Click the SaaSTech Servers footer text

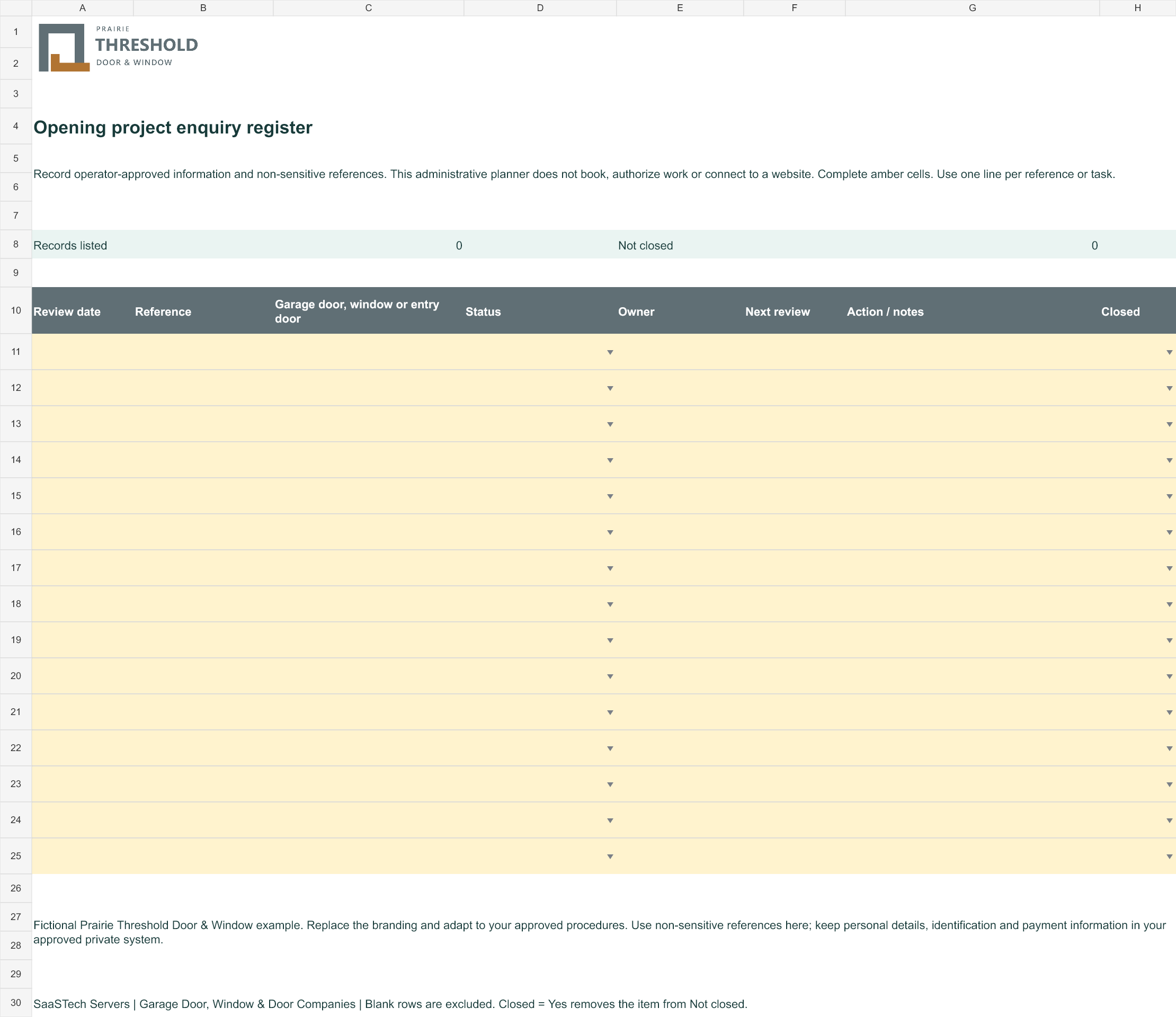click(x=390, y=1004)
